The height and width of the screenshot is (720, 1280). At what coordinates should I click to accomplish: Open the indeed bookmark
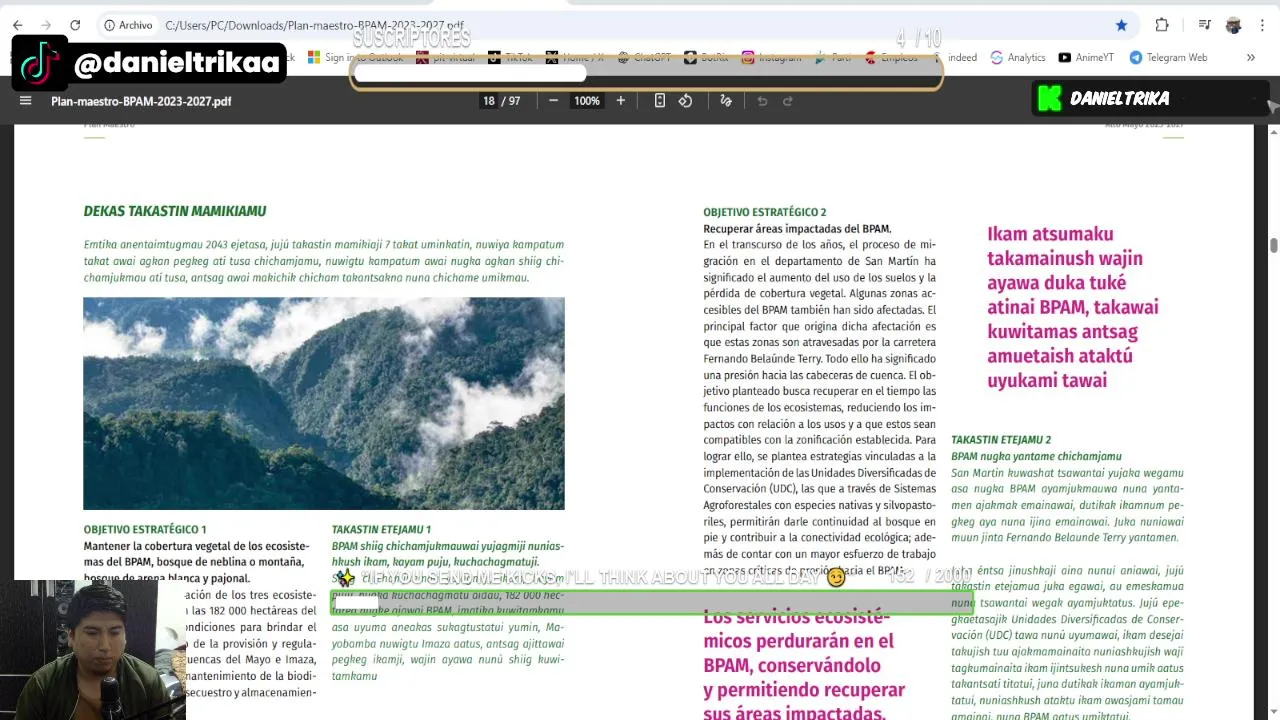pyautogui.click(x=954, y=57)
